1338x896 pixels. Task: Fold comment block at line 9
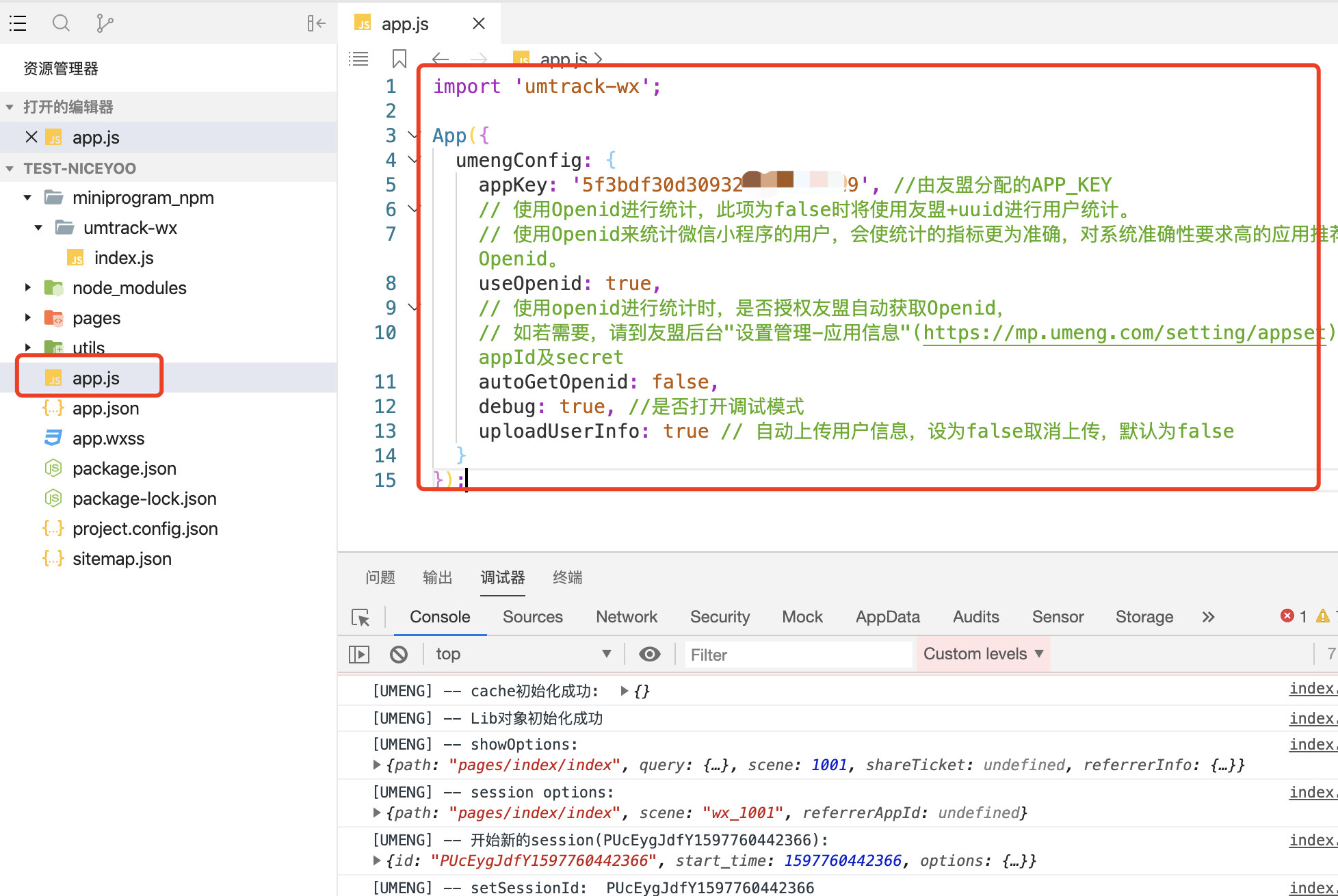(x=412, y=308)
